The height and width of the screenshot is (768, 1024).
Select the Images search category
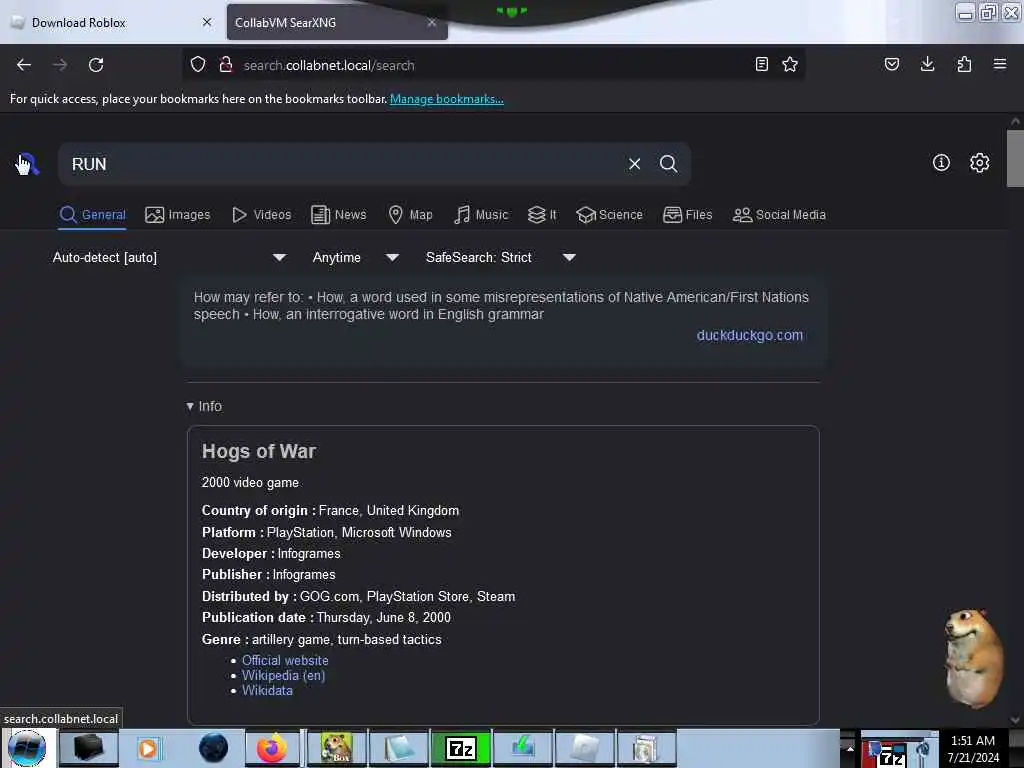point(178,215)
